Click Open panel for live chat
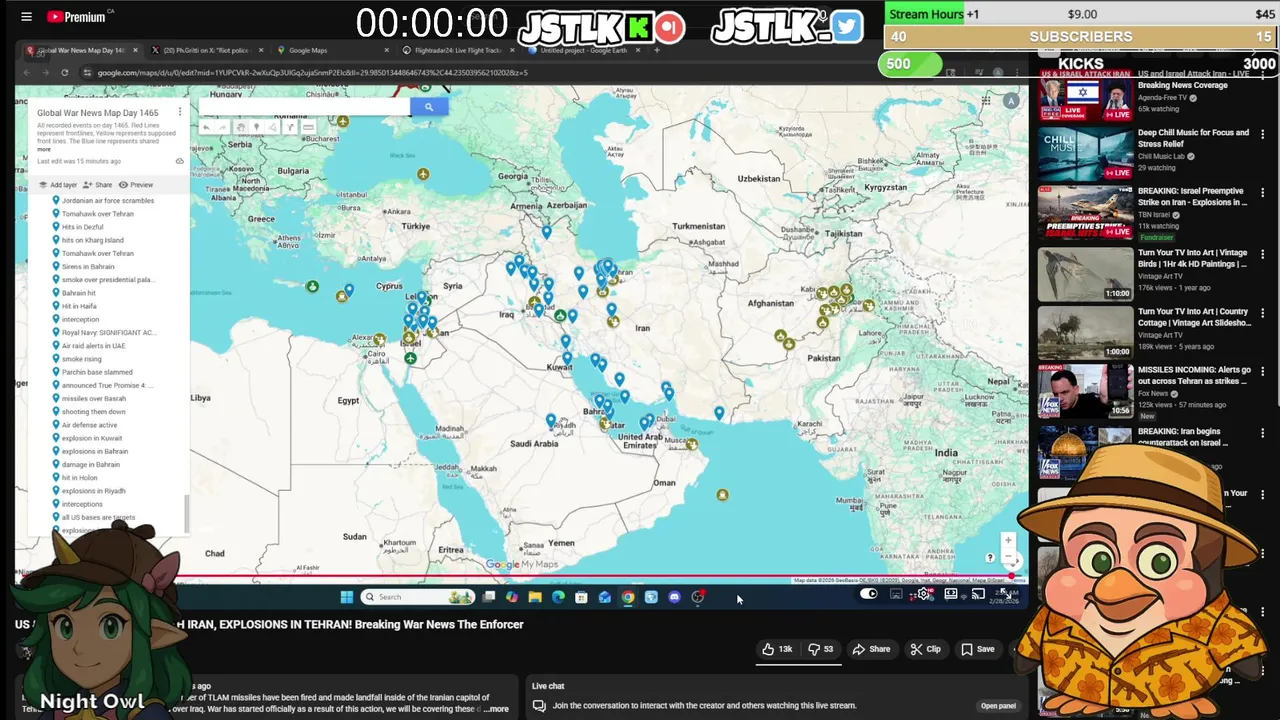The image size is (1280, 720). pyautogui.click(x=998, y=706)
